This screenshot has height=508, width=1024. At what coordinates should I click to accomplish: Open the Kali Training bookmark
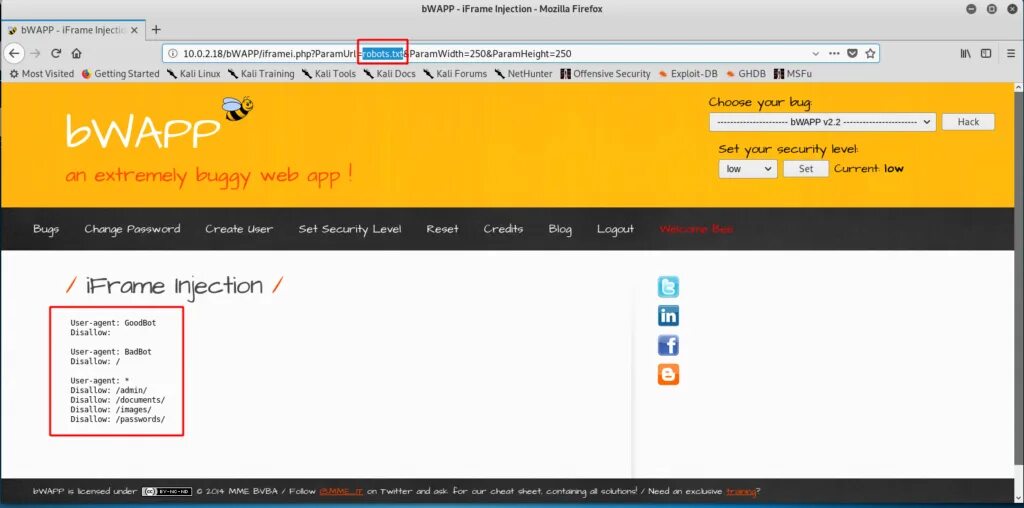(x=261, y=74)
